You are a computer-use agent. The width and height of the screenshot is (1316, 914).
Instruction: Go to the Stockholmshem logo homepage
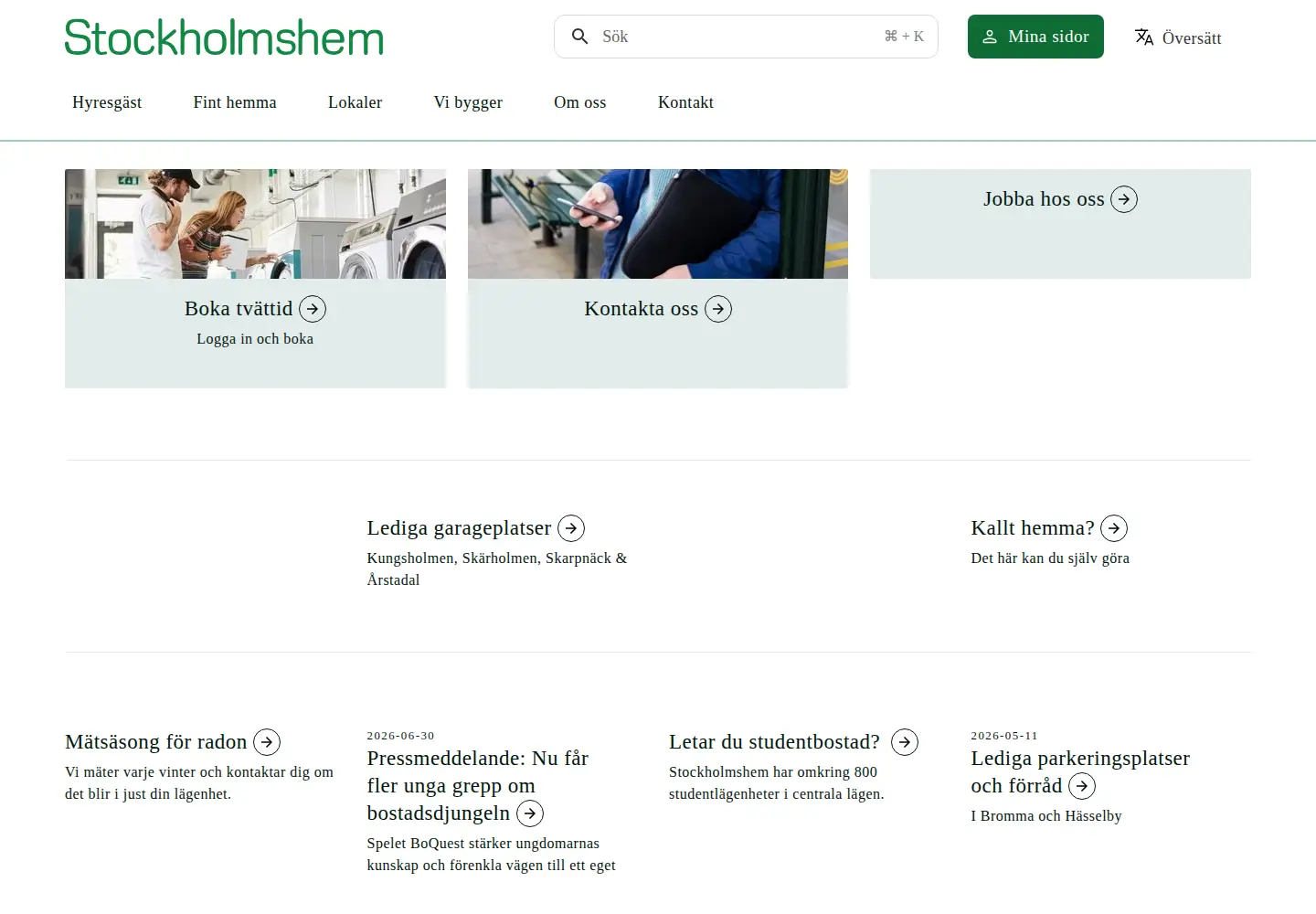click(x=224, y=37)
